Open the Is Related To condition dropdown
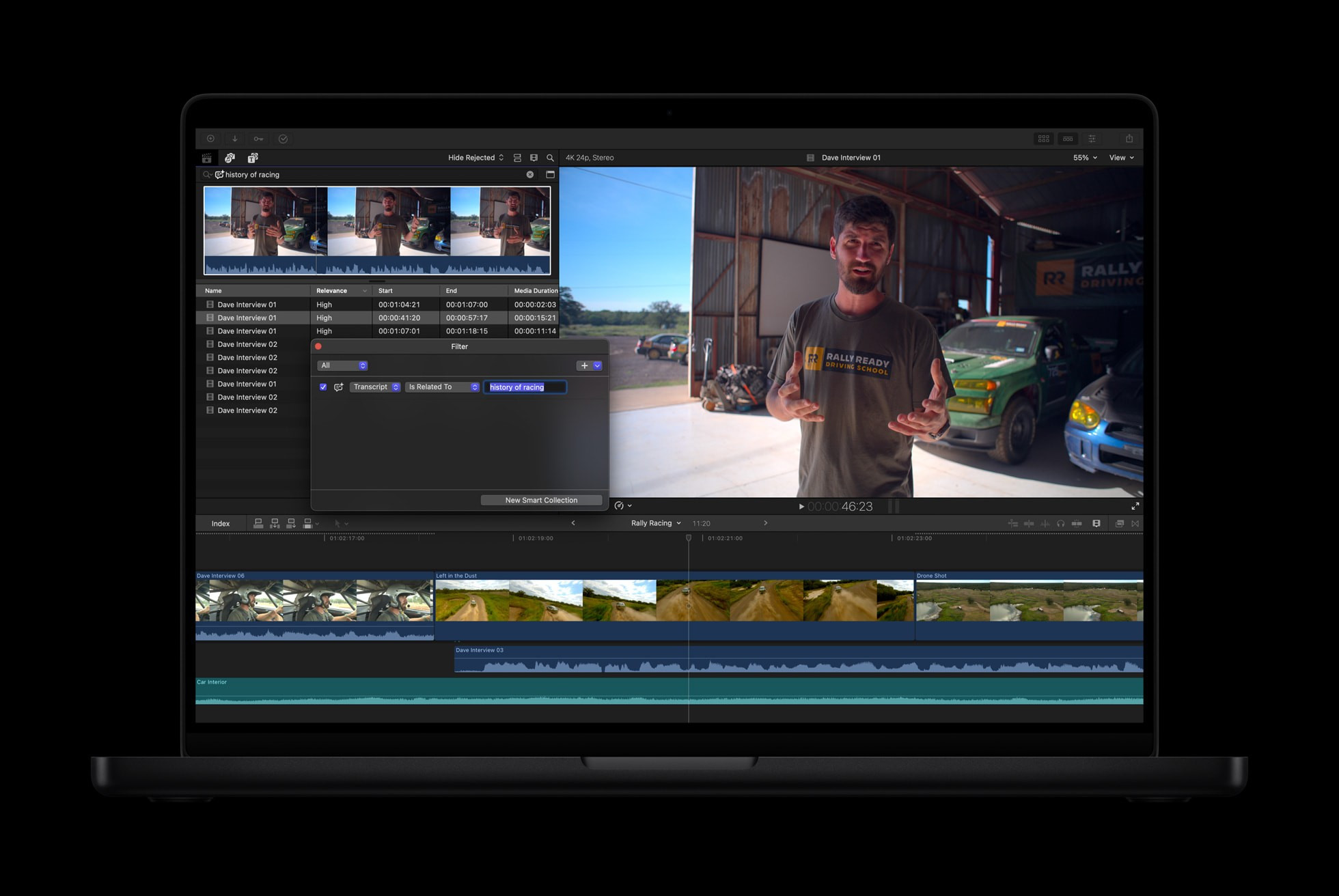 click(441, 387)
